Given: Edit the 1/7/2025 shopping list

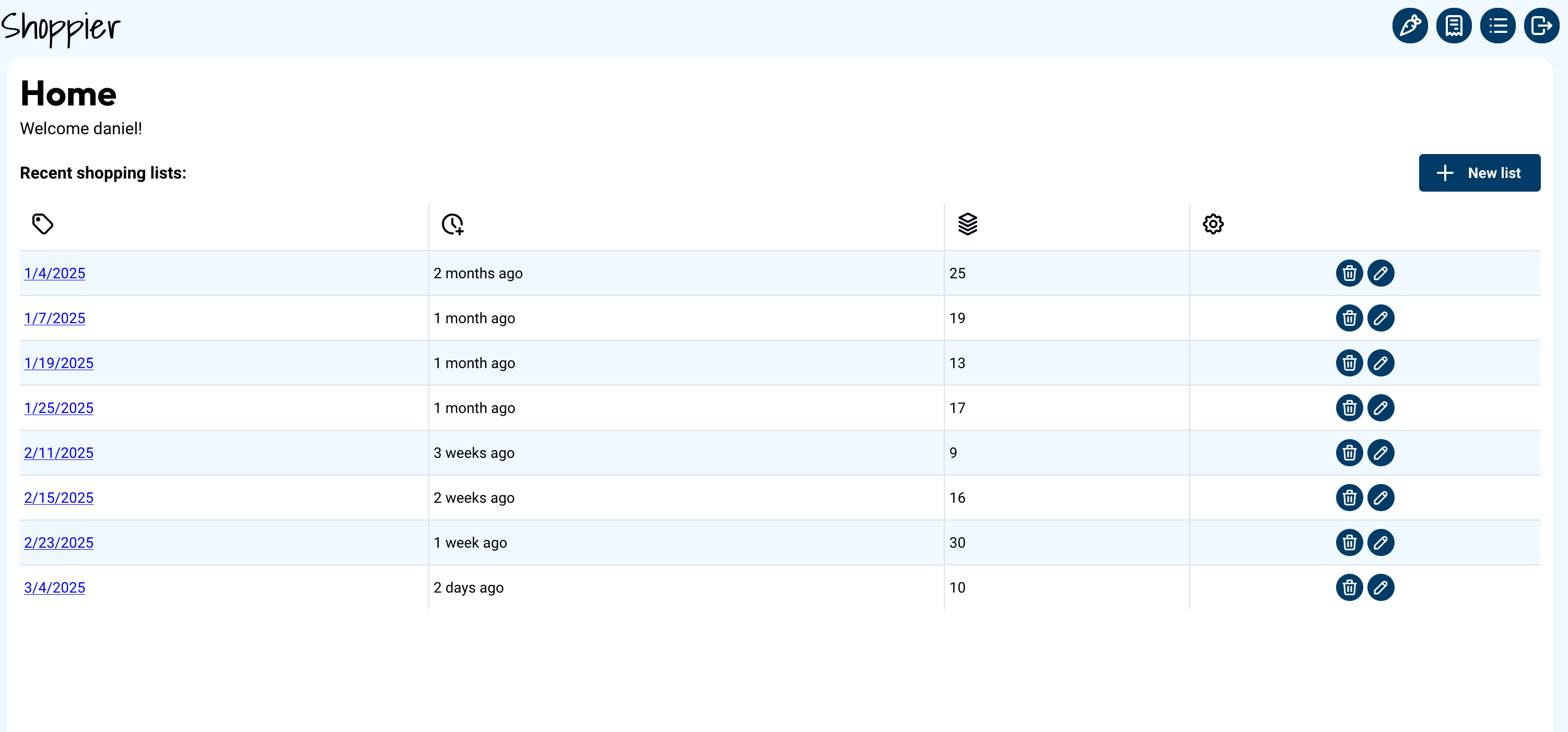Looking at the screenshot, I should tap(1380, 318).
